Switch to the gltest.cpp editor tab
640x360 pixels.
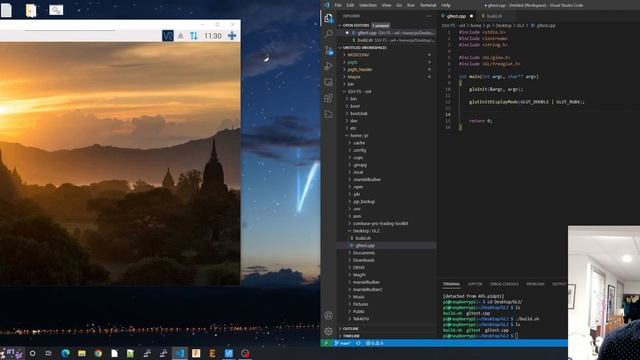[x=456, y=16]
